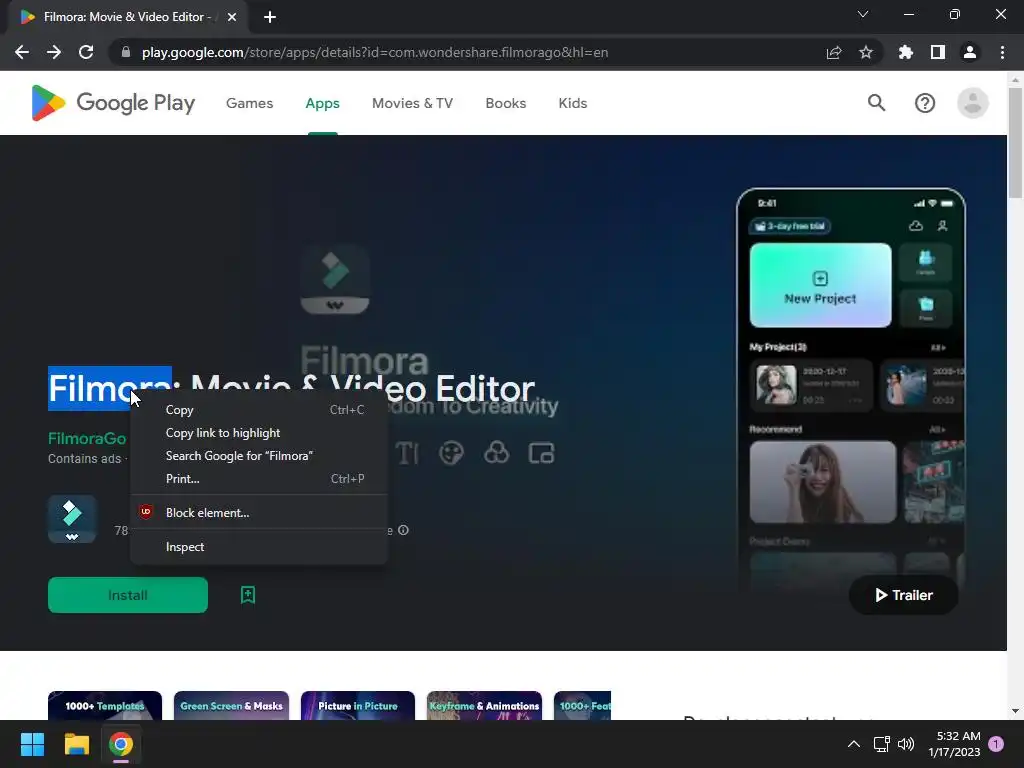Open the taskbar clock and date
The width and height of the screenshot is (1024, 768).
tap(954, 744)
